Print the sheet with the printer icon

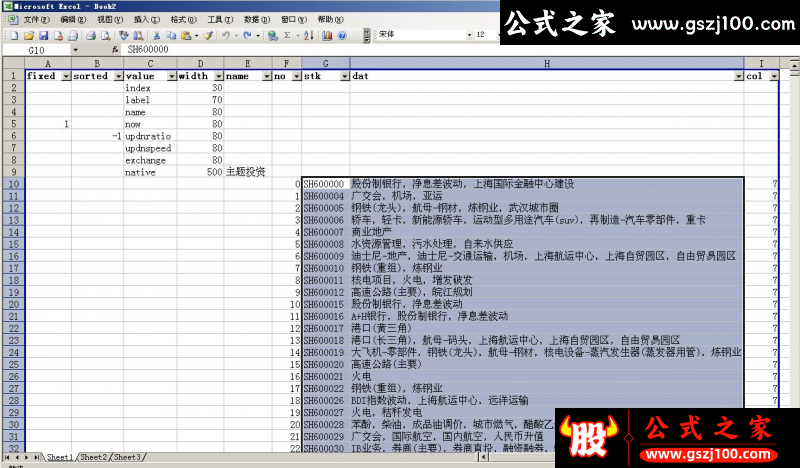click(x=91, y=35)
